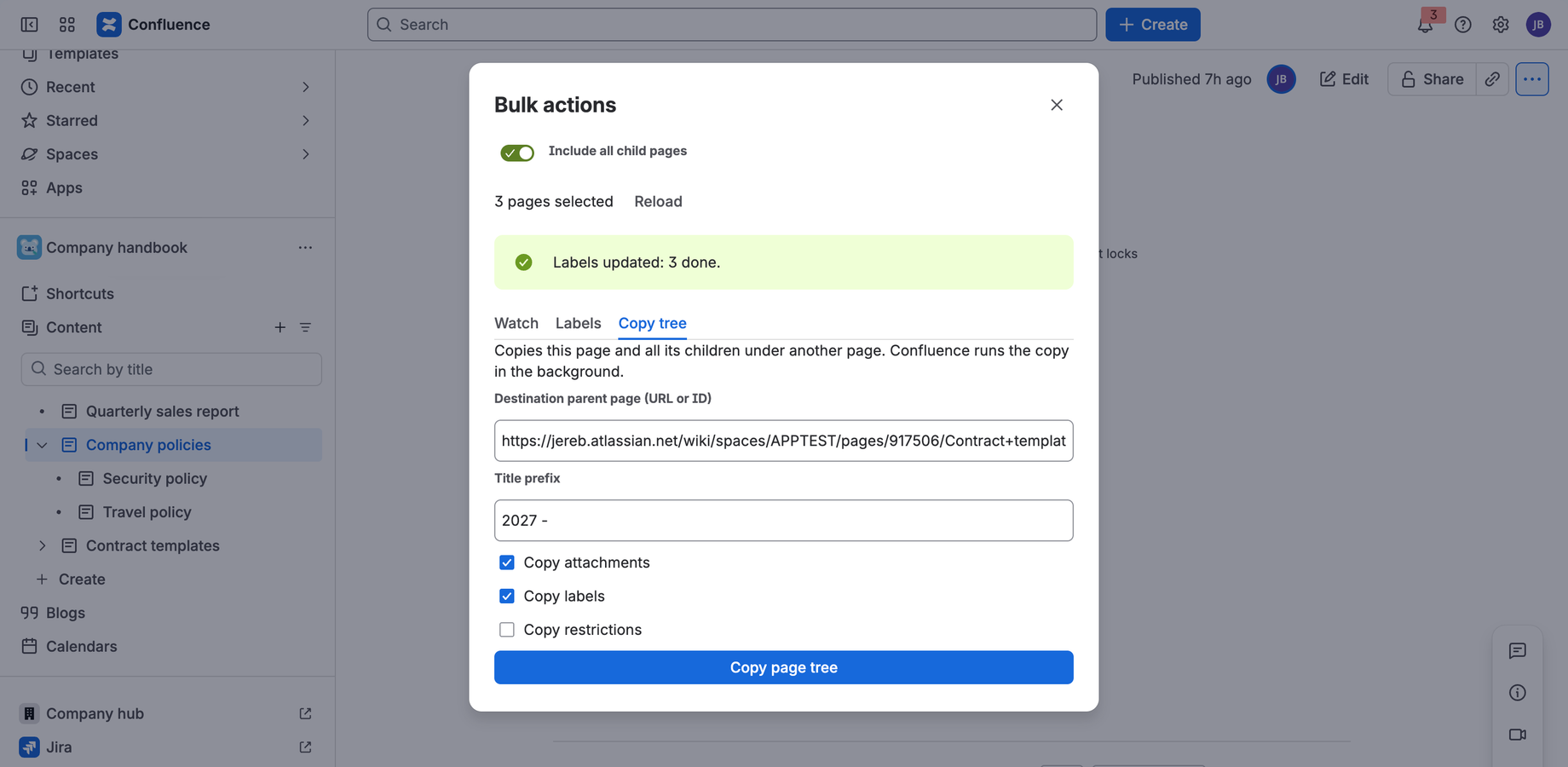Open the app switcher grid icon
Image resolution: width=1568 pixels, height=767 pixels.
67,25
